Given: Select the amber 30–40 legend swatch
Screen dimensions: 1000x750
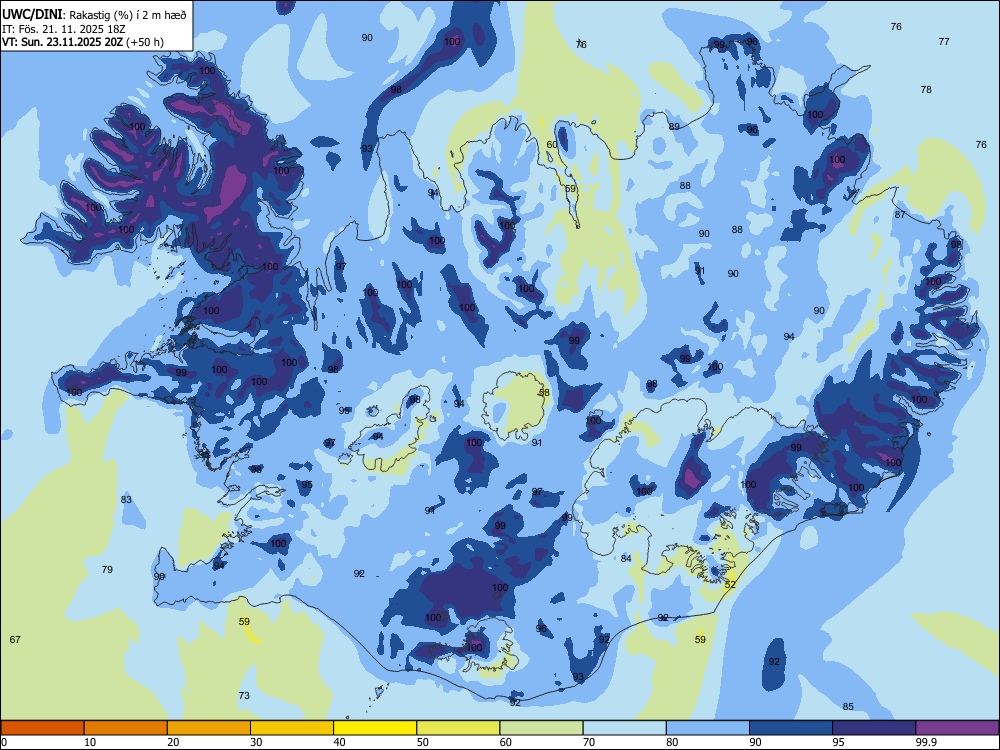Looking at the screenshot, I should tap(292, 728).
